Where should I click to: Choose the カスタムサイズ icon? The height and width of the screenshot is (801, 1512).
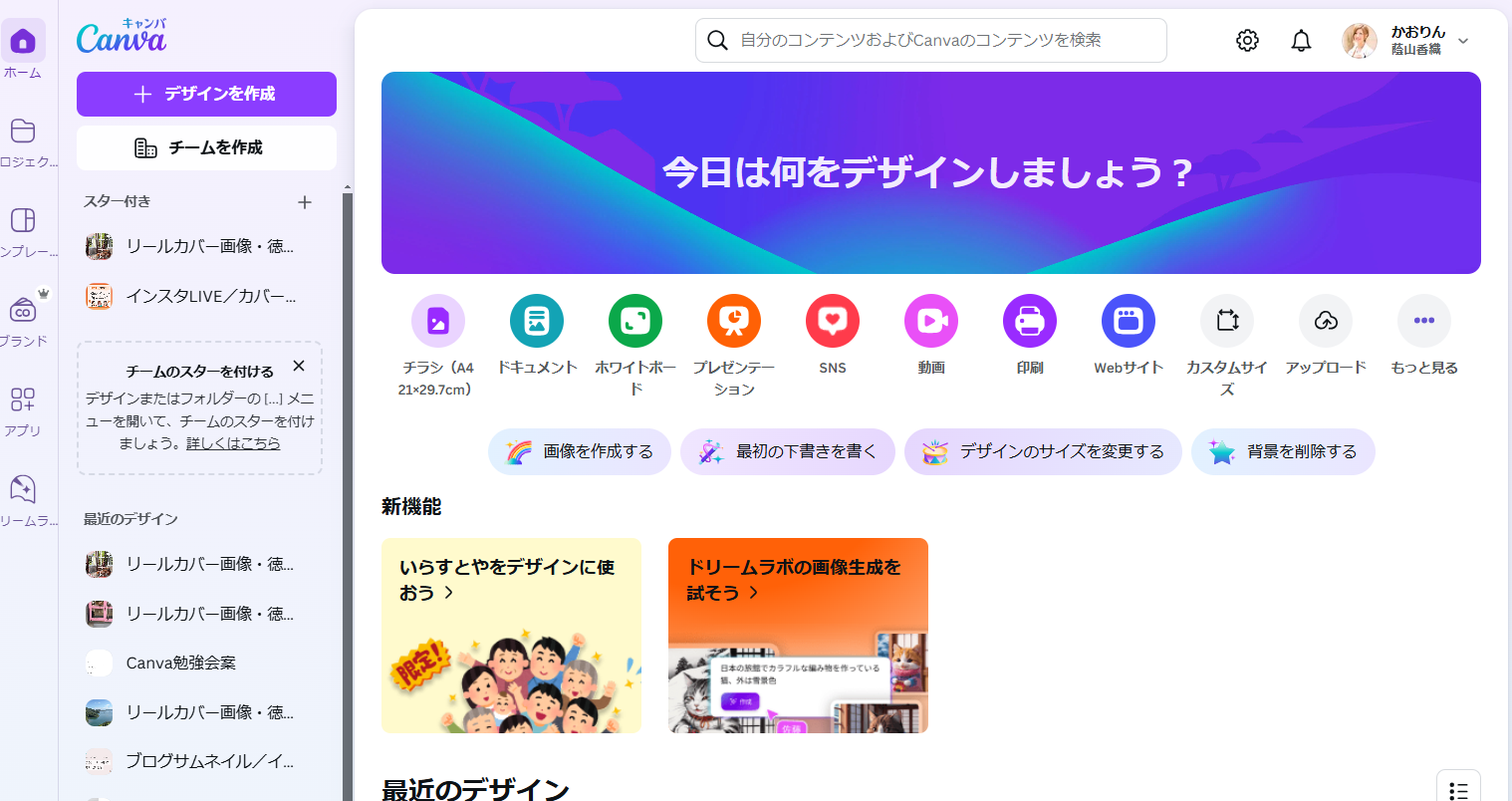[x=1226, y=321]
